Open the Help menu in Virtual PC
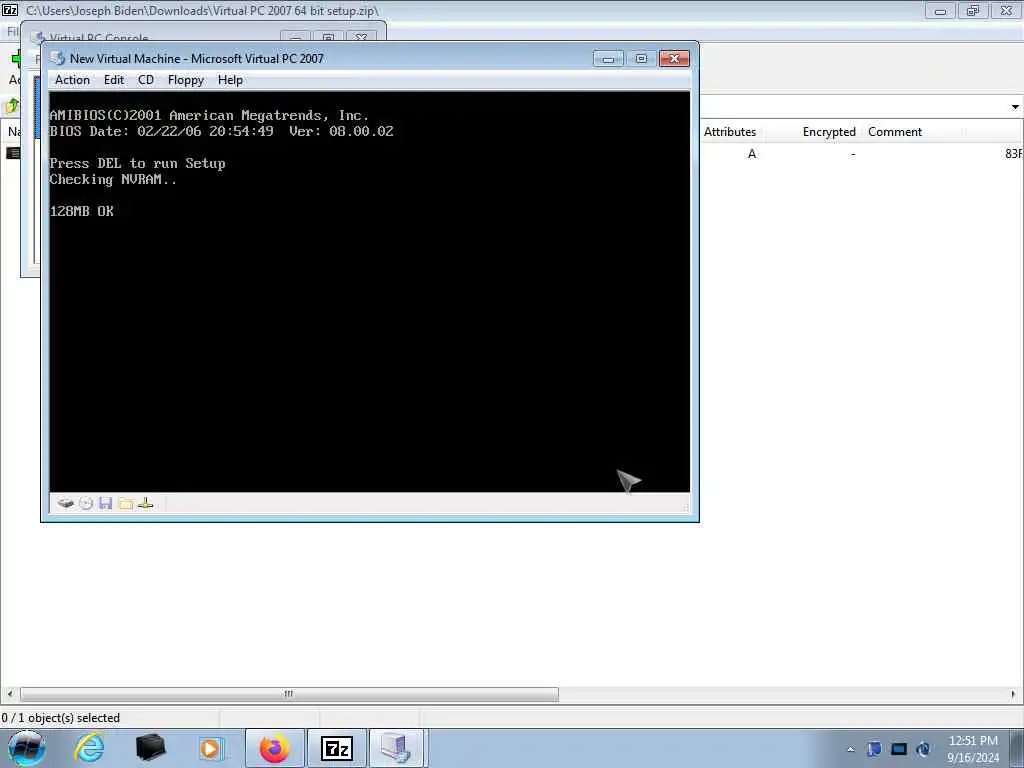The image size is (1024, 768). pos(230,80)
